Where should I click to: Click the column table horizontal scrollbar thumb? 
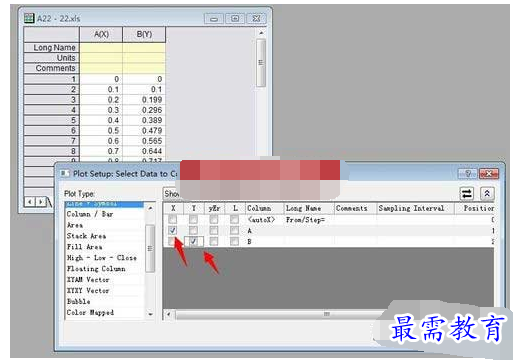(326, 314)
